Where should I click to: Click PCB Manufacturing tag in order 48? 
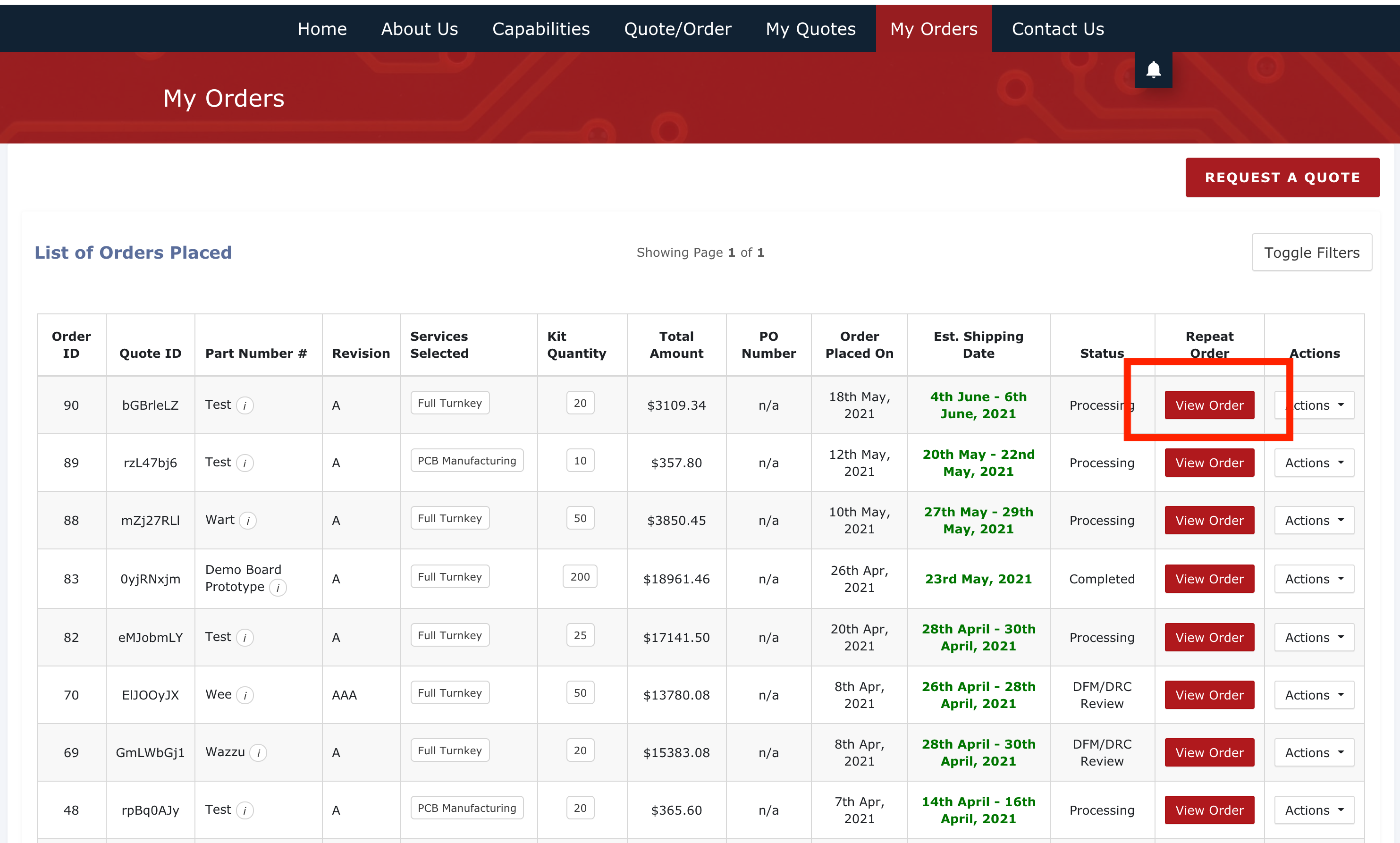pos(467,807)
